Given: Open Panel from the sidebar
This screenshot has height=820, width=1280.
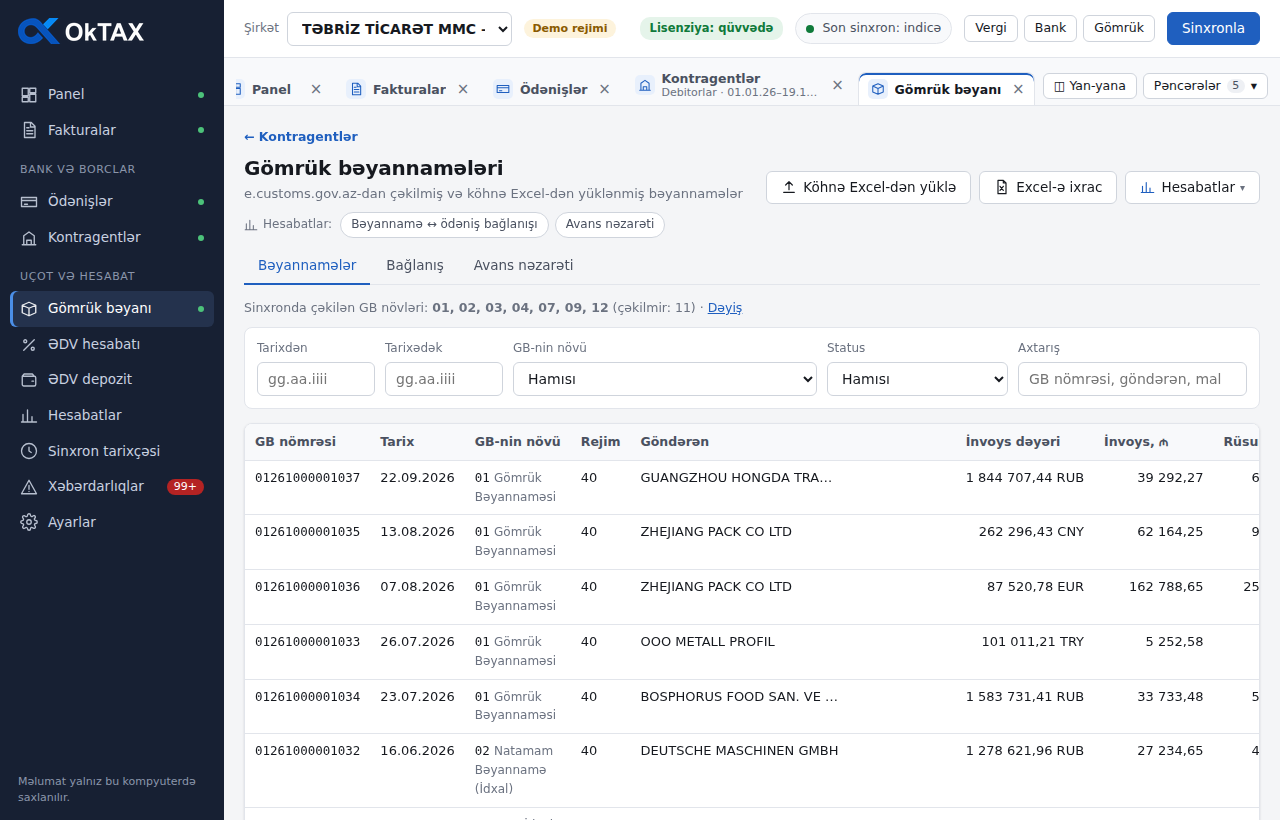Looking at the screenshot, I should 112,94.
